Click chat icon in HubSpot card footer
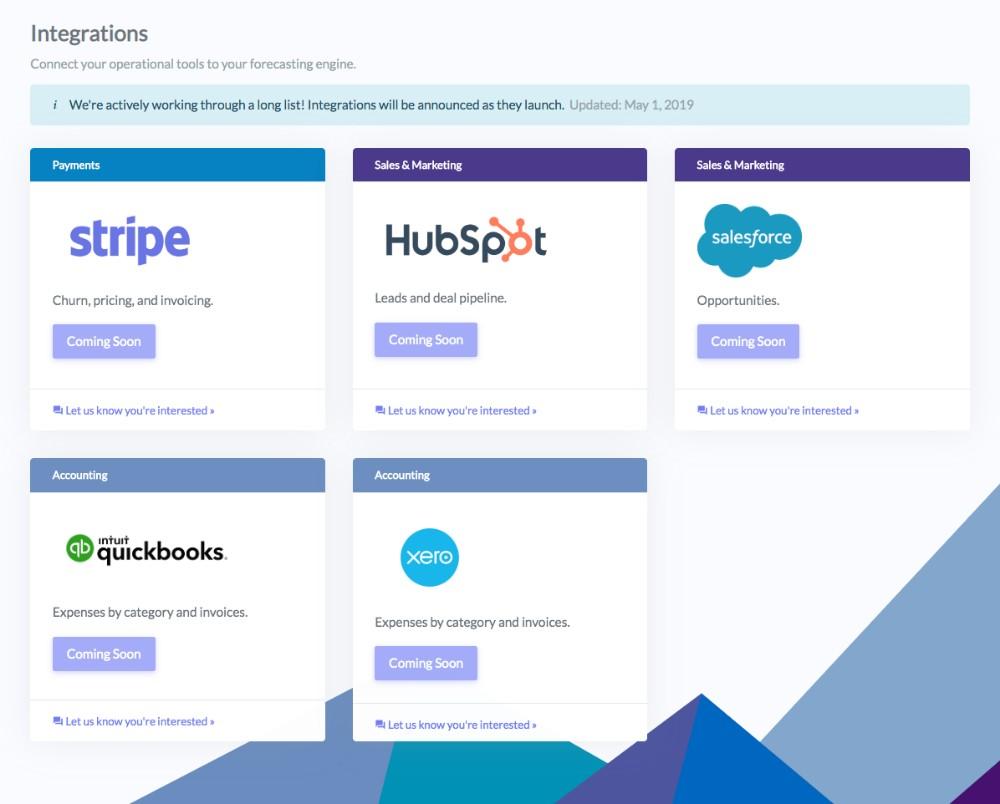Image resolution: width=1000 pixels, height=804 pixels. tap(380, 410)
